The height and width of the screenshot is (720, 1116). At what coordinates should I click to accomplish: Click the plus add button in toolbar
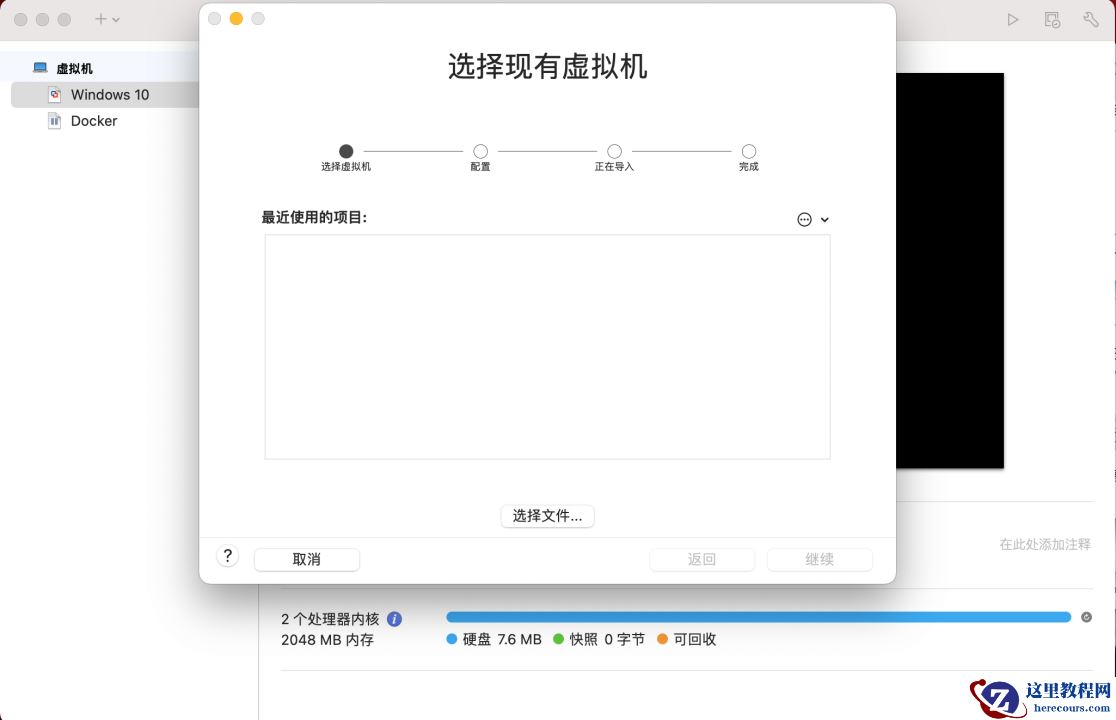coord(100,19)
